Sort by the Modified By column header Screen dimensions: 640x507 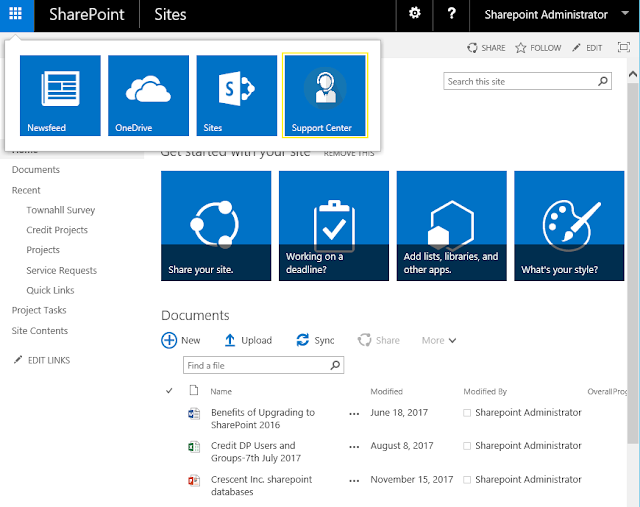click(485, 391)
